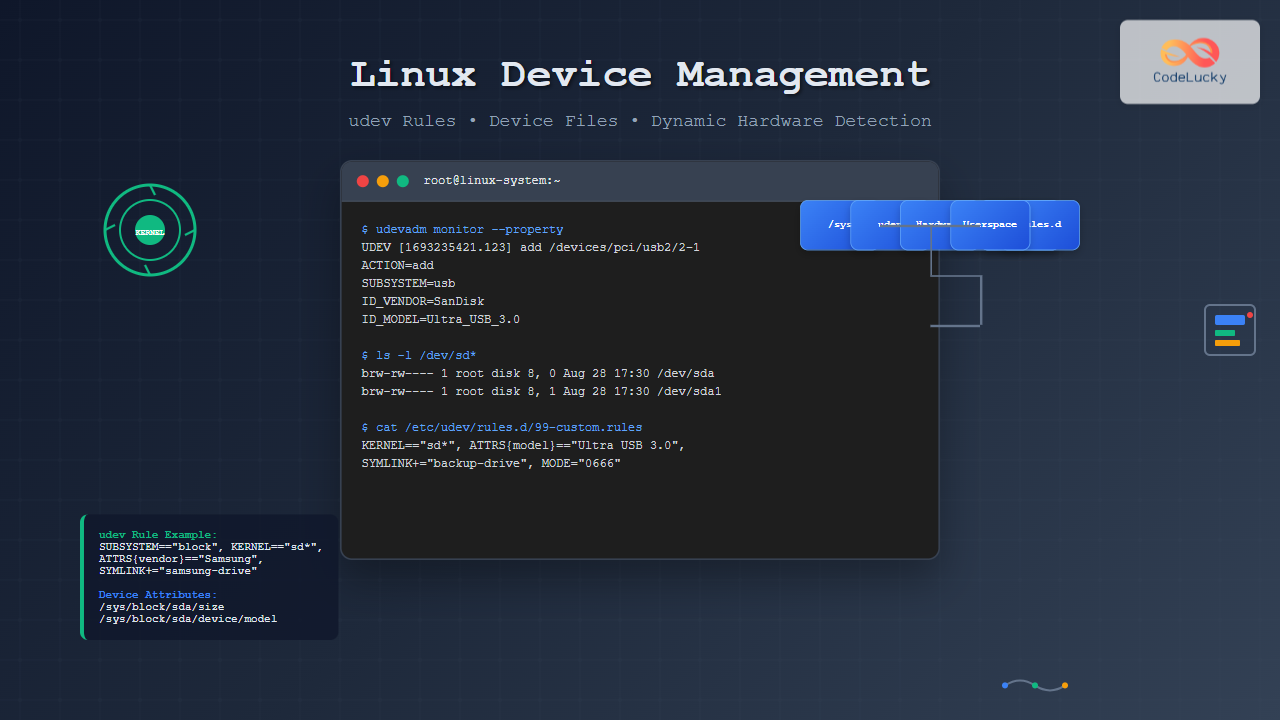The height and width of the screenshot is (720, 1280).
Task: Click the stacked colored bars icon
Action: pyautogui.click(x=1229, y=331)
